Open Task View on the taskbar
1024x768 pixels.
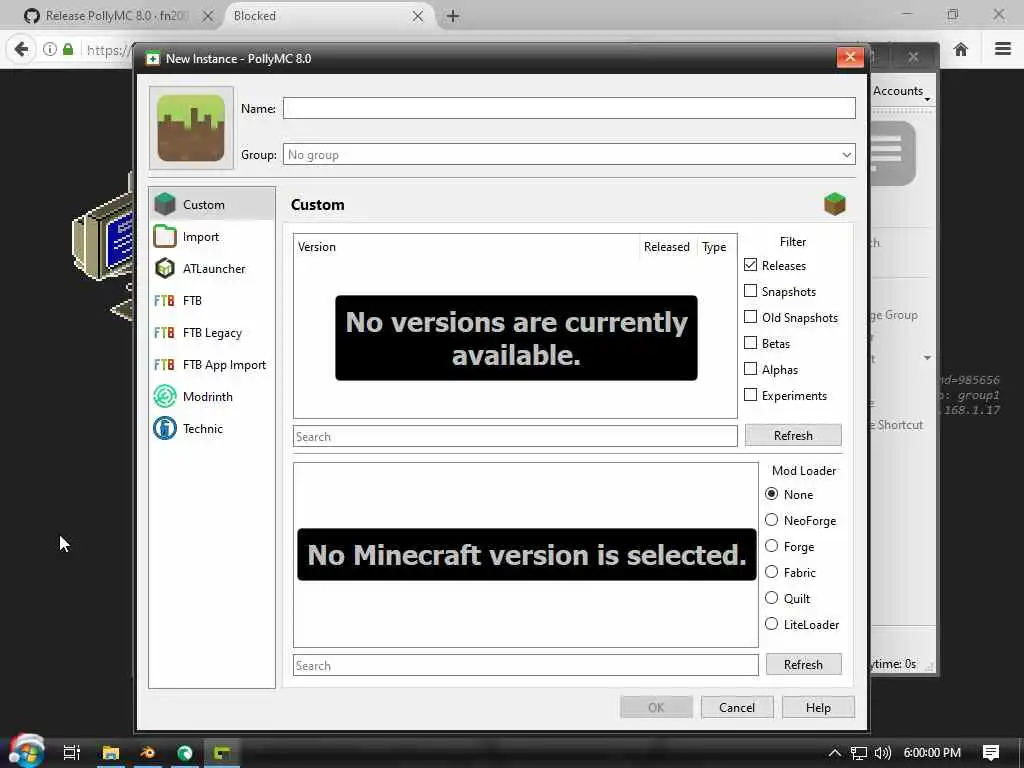click(71, 752)
